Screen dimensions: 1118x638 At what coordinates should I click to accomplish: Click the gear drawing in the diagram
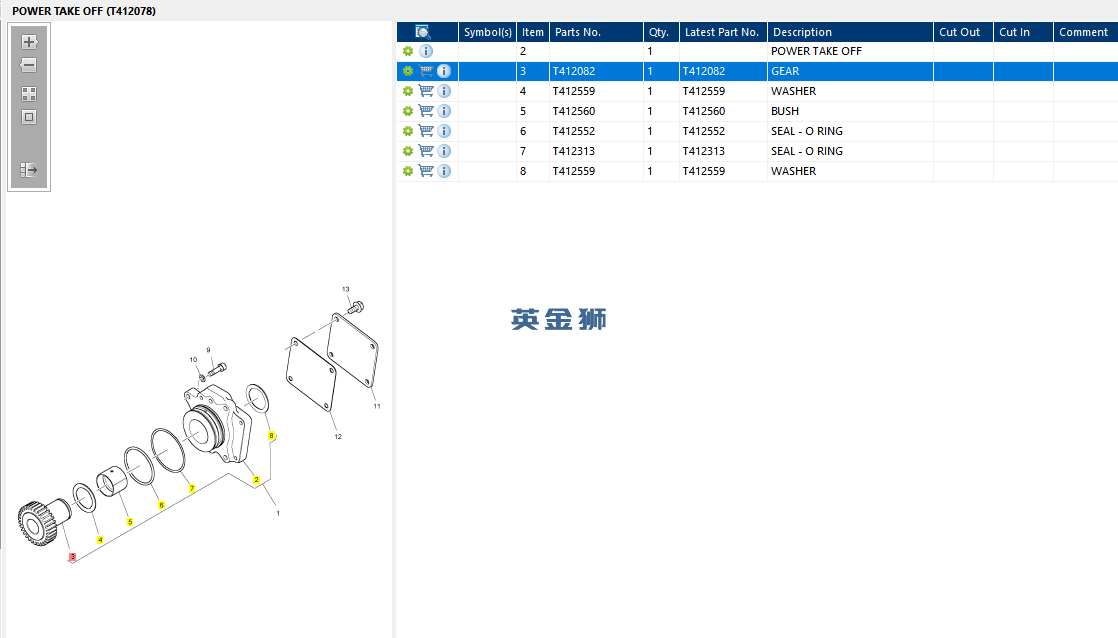43,522
